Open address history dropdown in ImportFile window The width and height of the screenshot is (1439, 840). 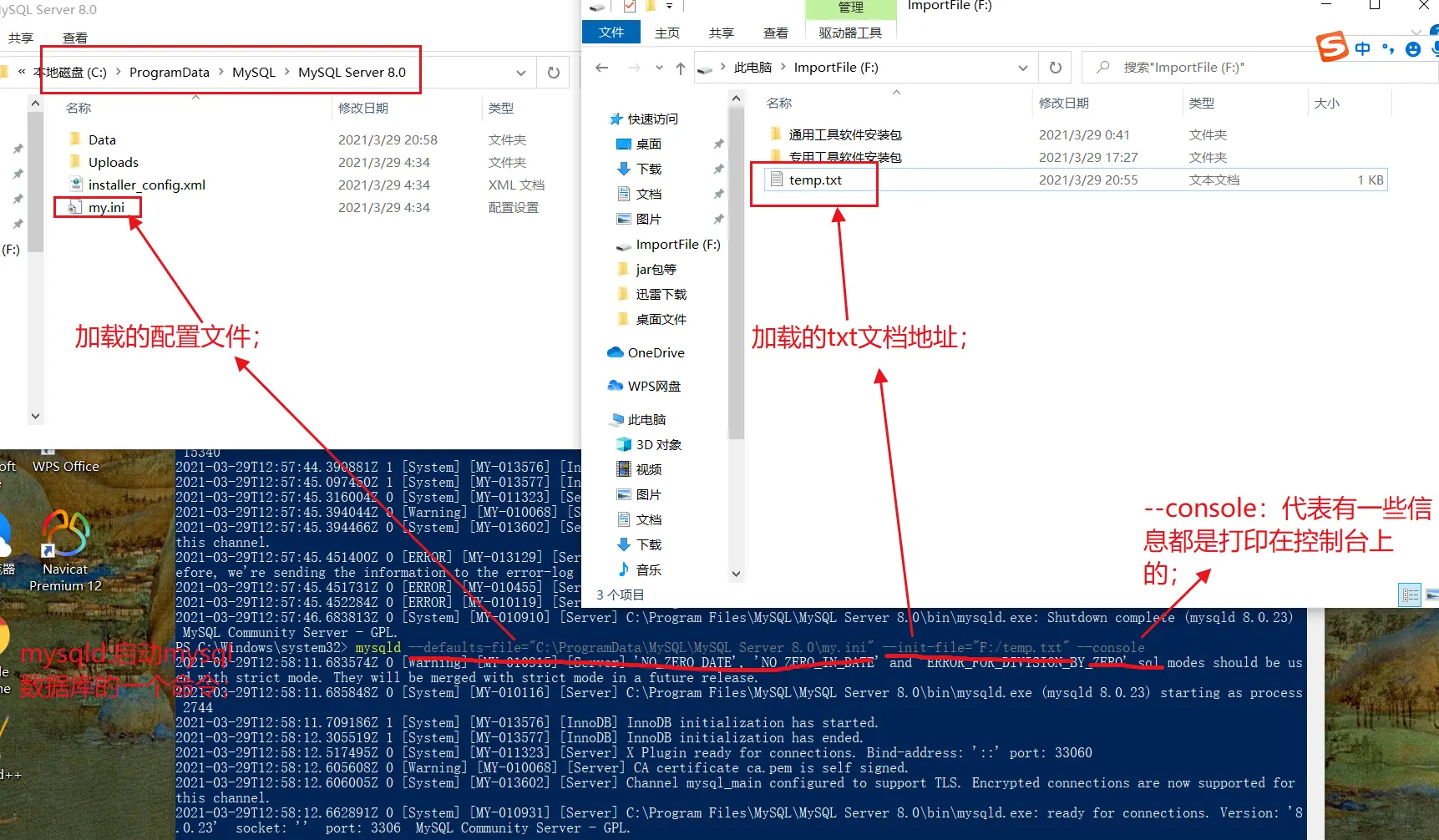click(x=1023, y=68)
